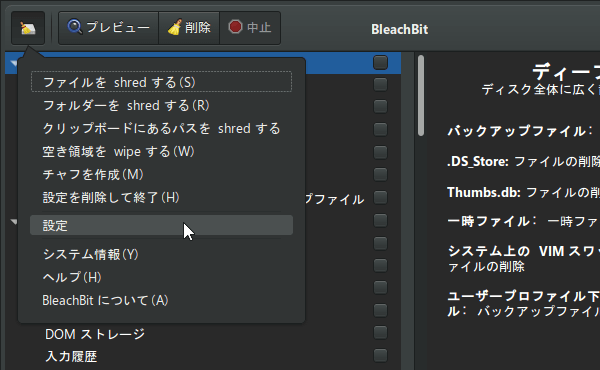Screen dimensions: 600x370
Task: Toggle checkbox beside プファイル row
Action: (x=380, y=198)
